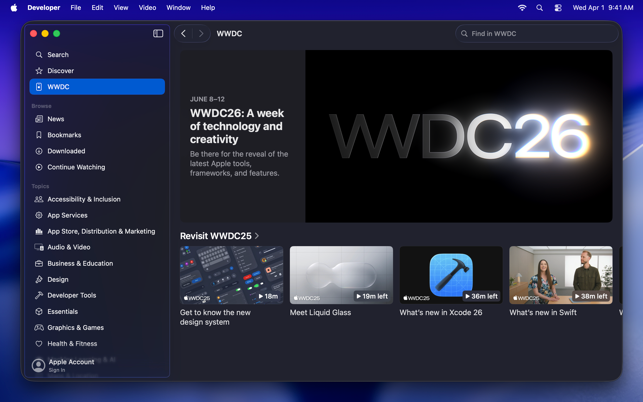Resume video via the 19m left badge
643x402 pixels.
372,296
